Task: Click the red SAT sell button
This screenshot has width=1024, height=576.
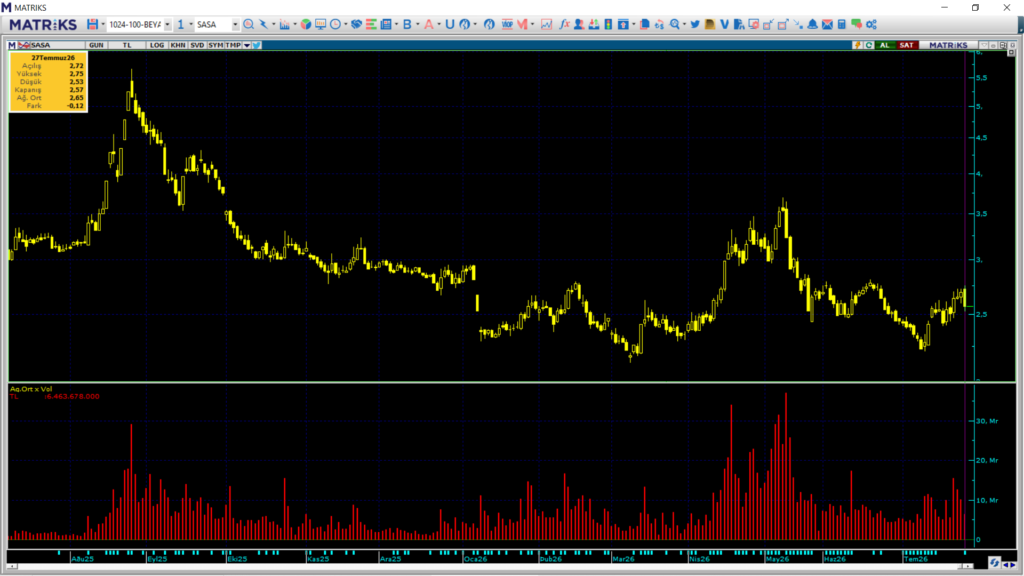Action: point(906,45)
